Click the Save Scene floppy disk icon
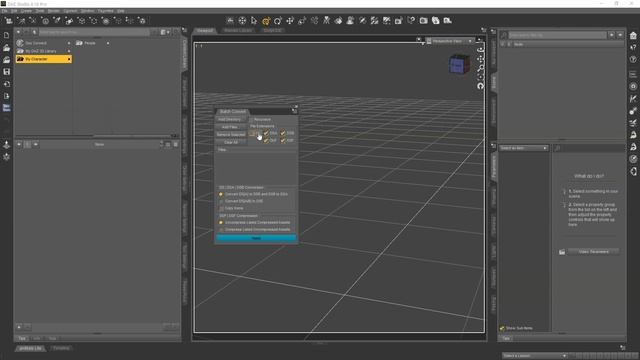 click(x=7, y=72)
